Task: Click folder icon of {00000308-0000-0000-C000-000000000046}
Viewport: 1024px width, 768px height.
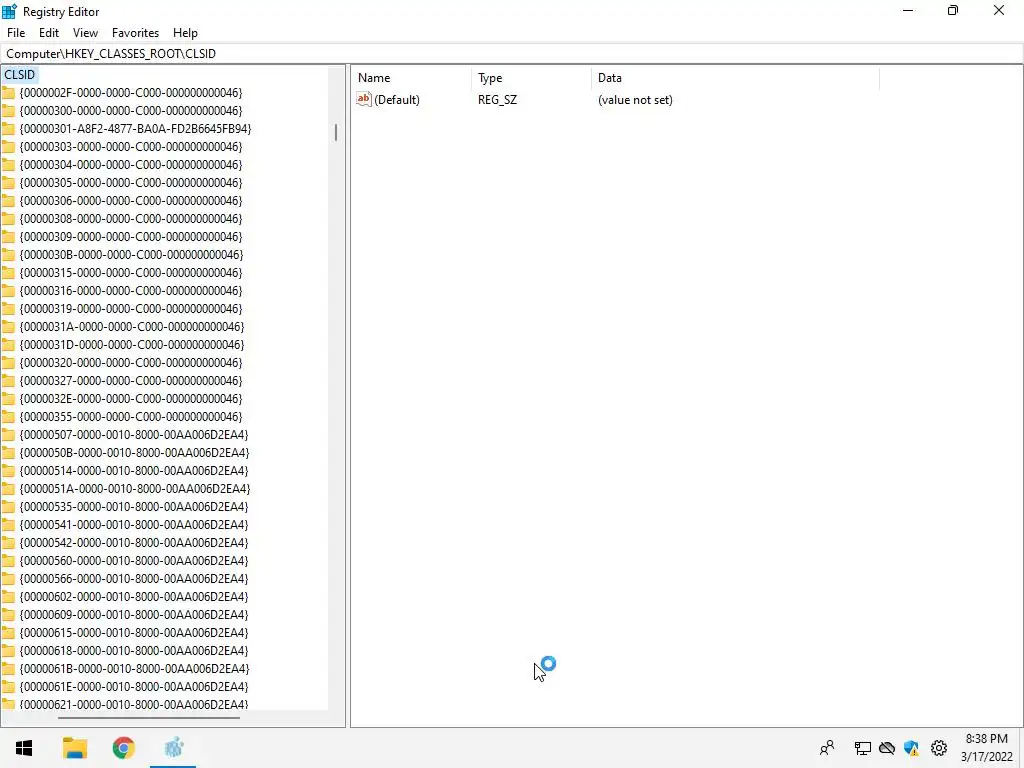Action: click(x=8, y=219)
